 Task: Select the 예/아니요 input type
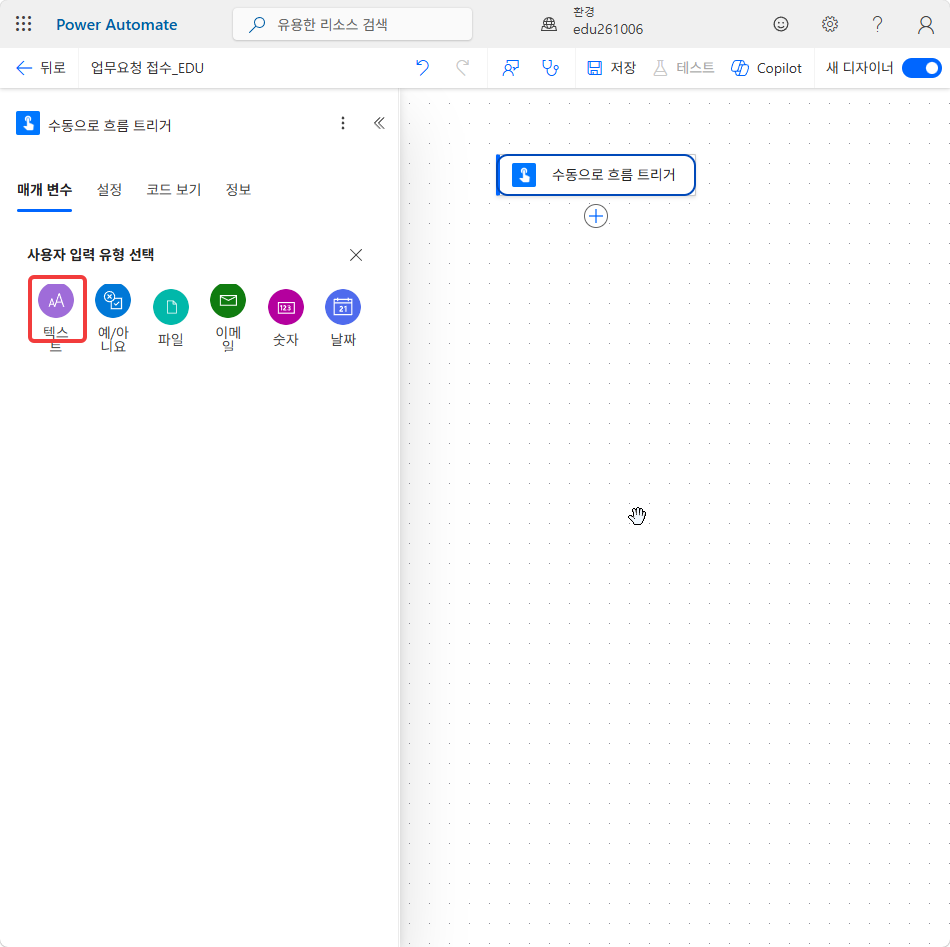(113, 317)
